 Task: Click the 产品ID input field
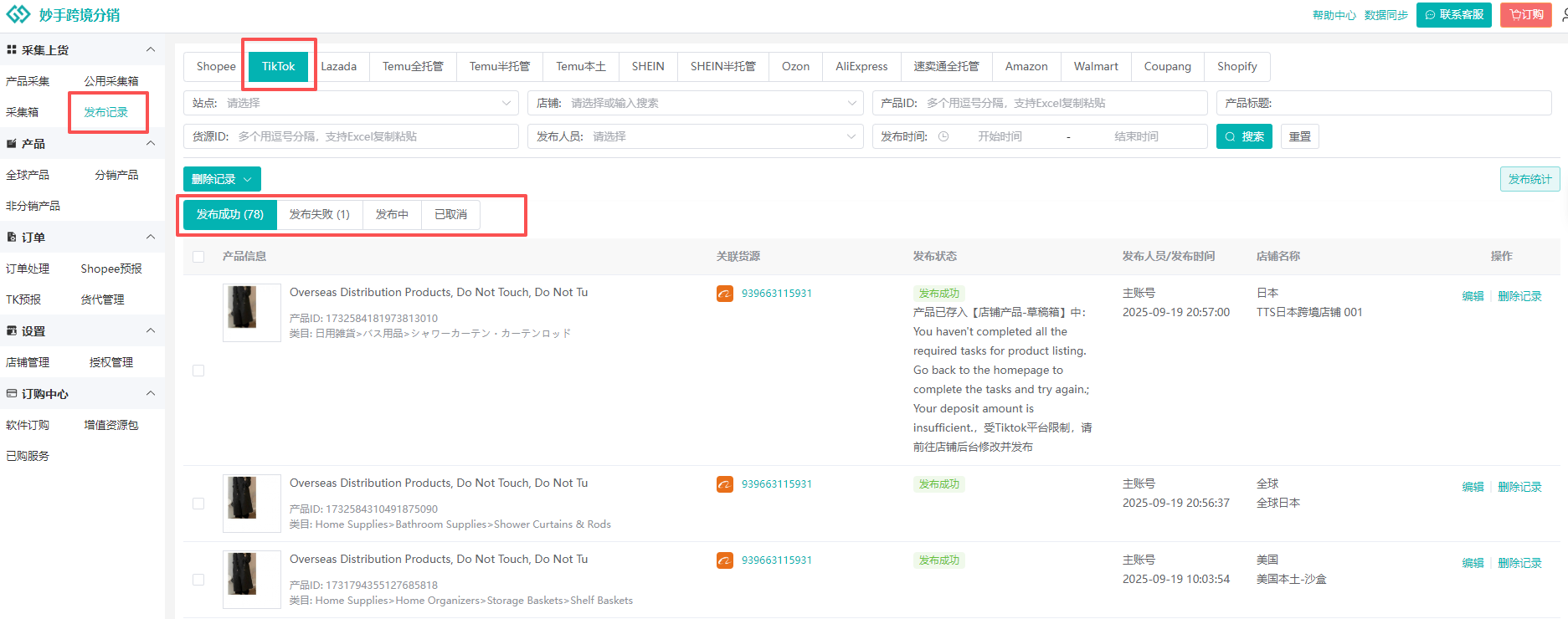[x=1063, y=103]
